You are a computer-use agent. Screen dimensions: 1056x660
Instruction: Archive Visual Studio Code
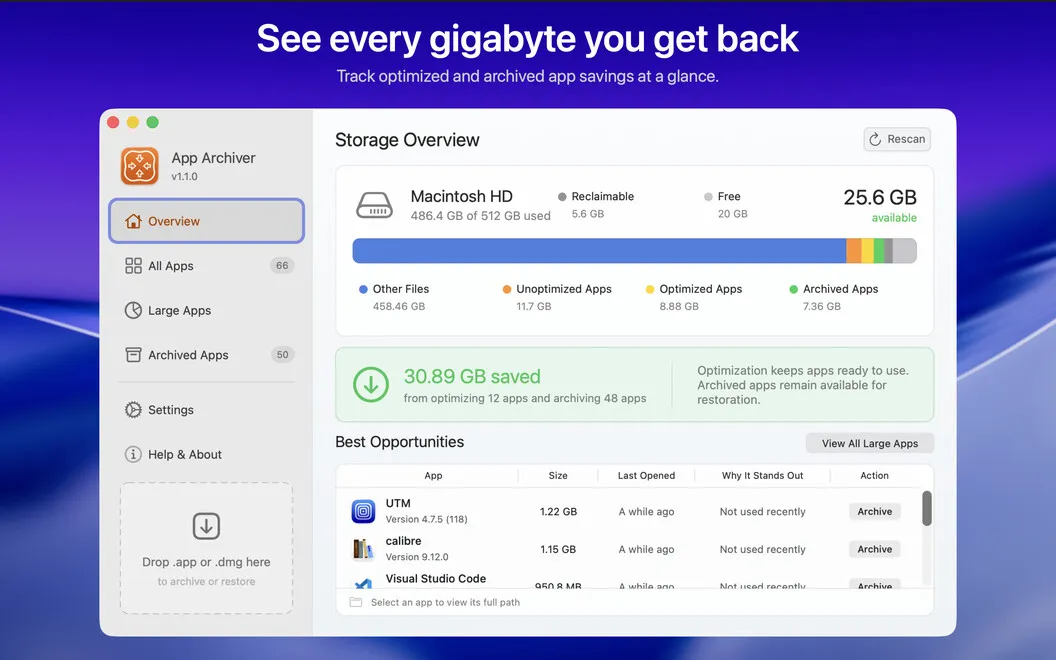pos(874,585)
